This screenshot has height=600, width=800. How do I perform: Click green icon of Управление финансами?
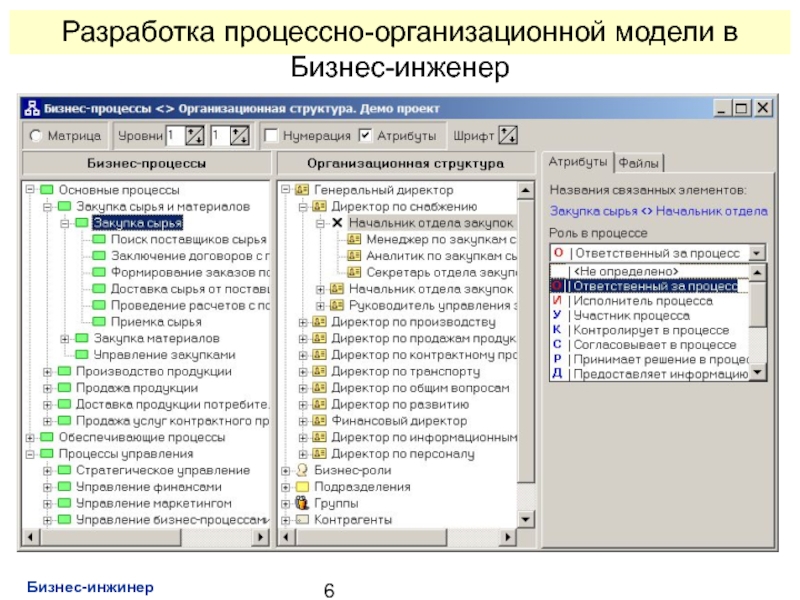(64, 486)
